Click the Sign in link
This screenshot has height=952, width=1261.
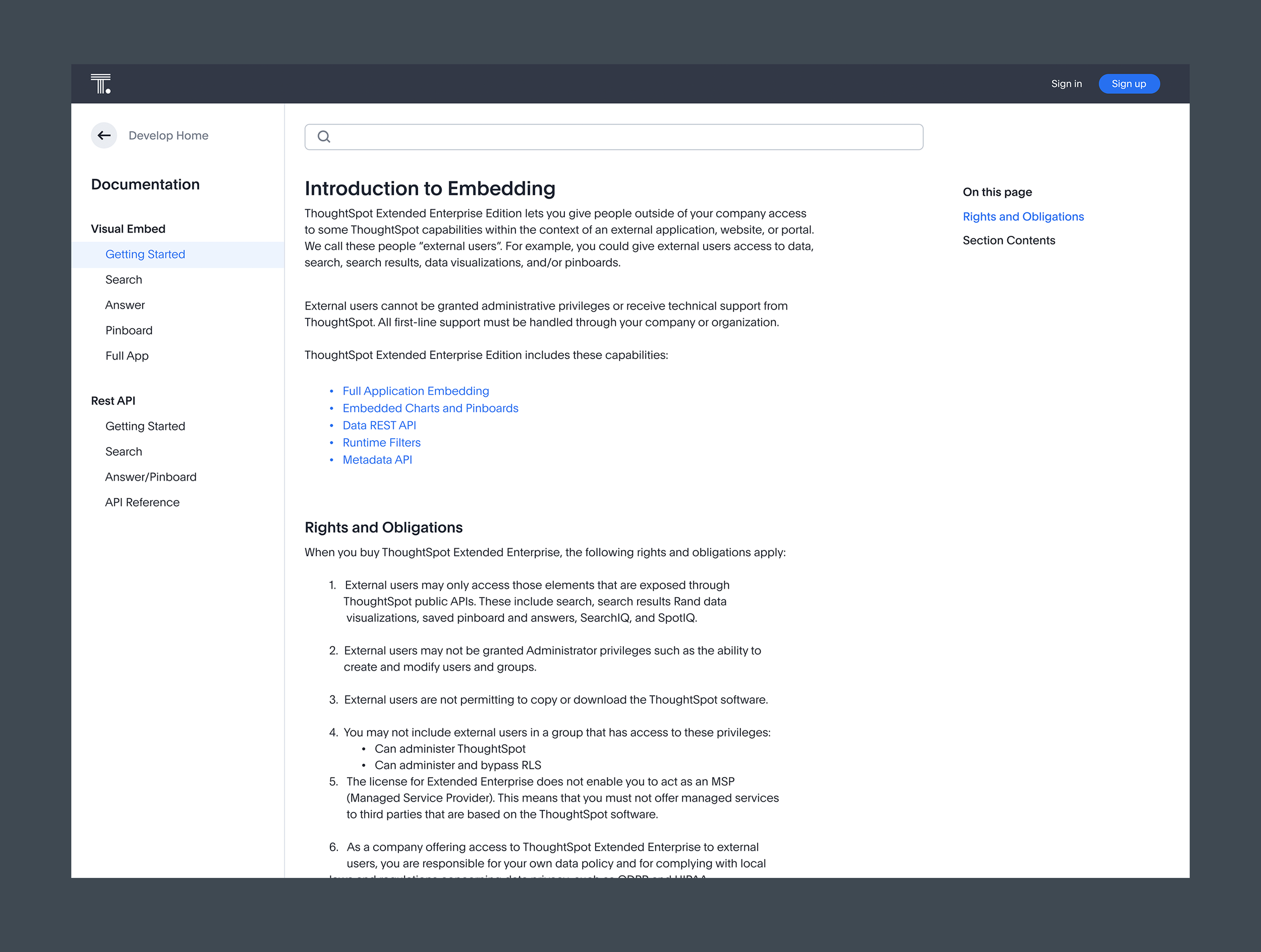(1066, 84)
